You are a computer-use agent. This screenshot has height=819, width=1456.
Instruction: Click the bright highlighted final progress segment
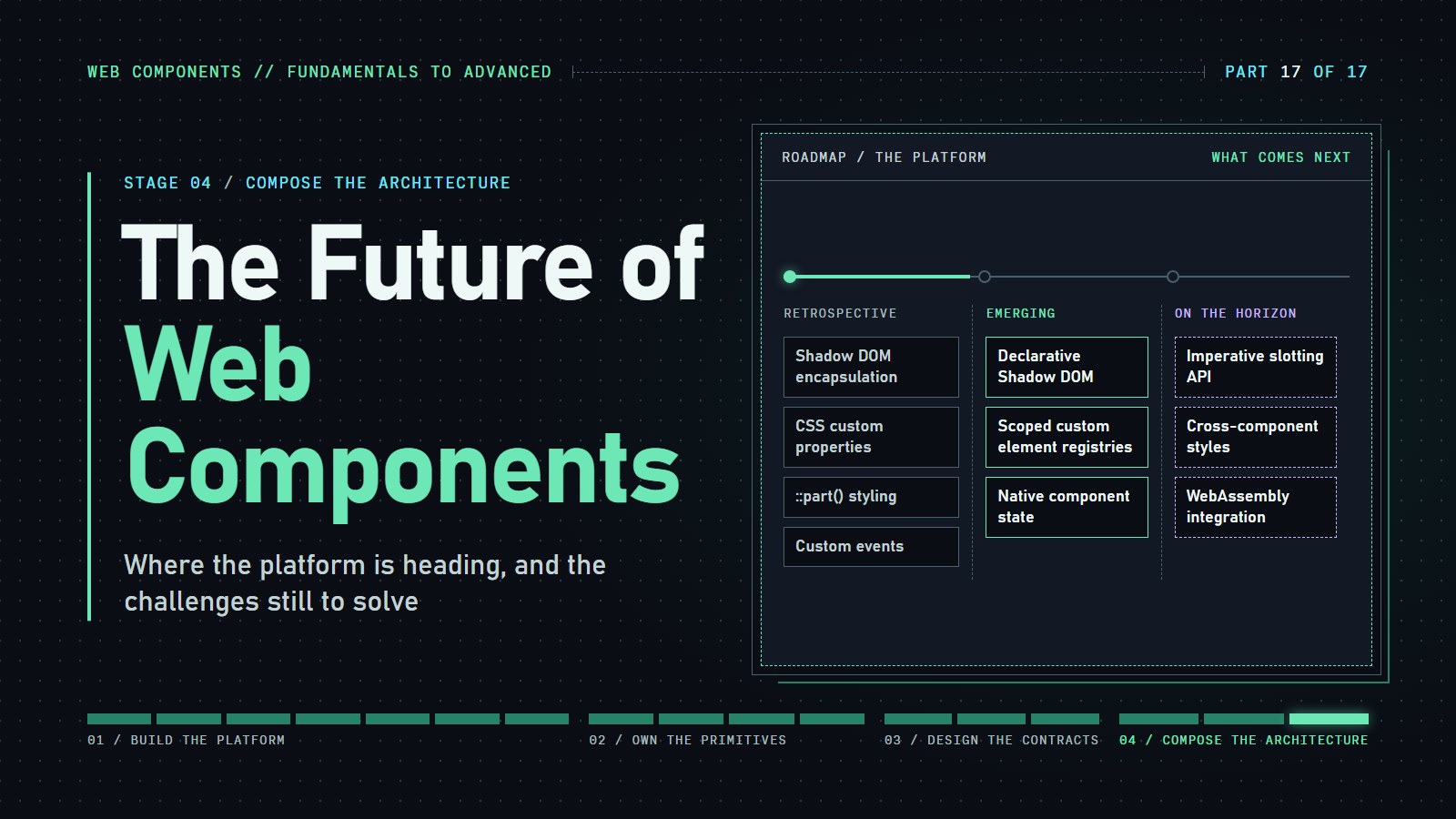1329,719
